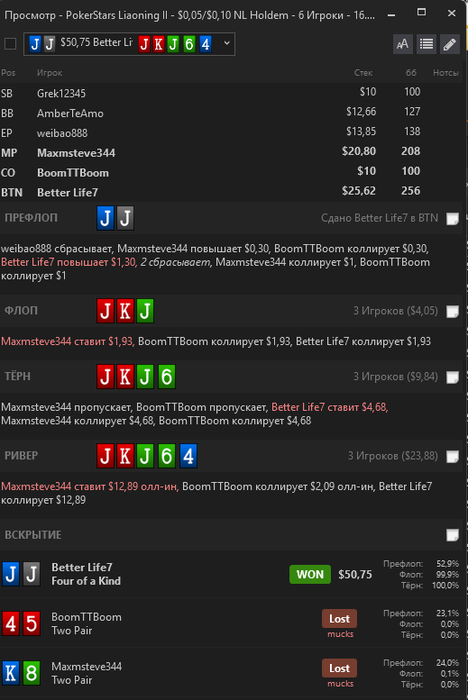Click the 'mucks' link under Maxmsteve344's result
Viewport: 468px width, 700px height.
[340, 683]
